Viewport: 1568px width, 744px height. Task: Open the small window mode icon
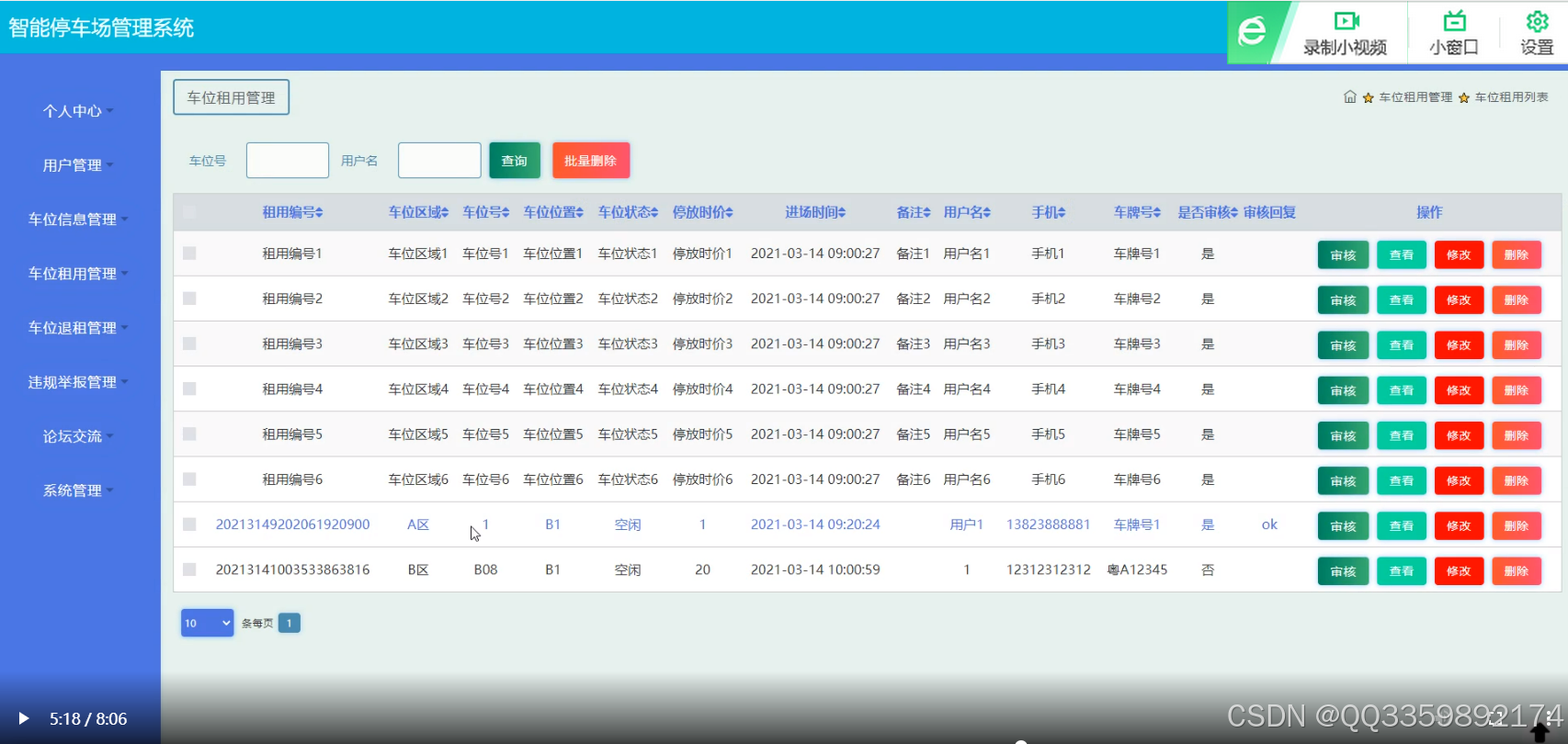point(1454,33)
